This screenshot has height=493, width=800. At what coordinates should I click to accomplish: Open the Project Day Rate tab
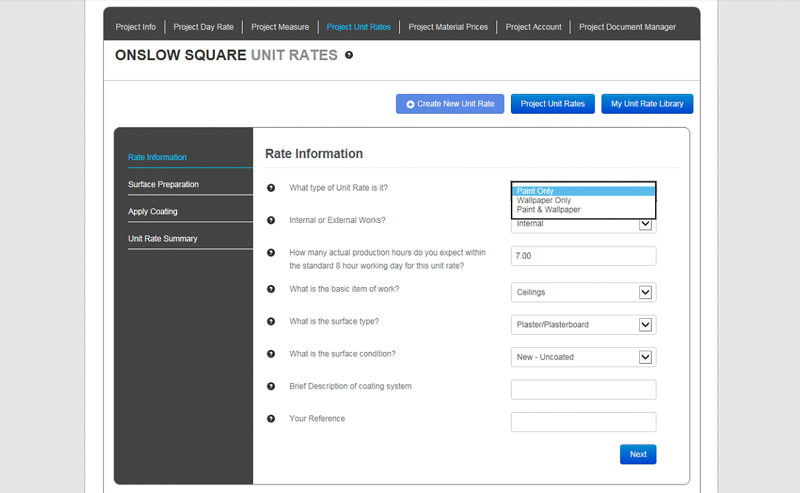pyautogui.click(x=203, y=27)
